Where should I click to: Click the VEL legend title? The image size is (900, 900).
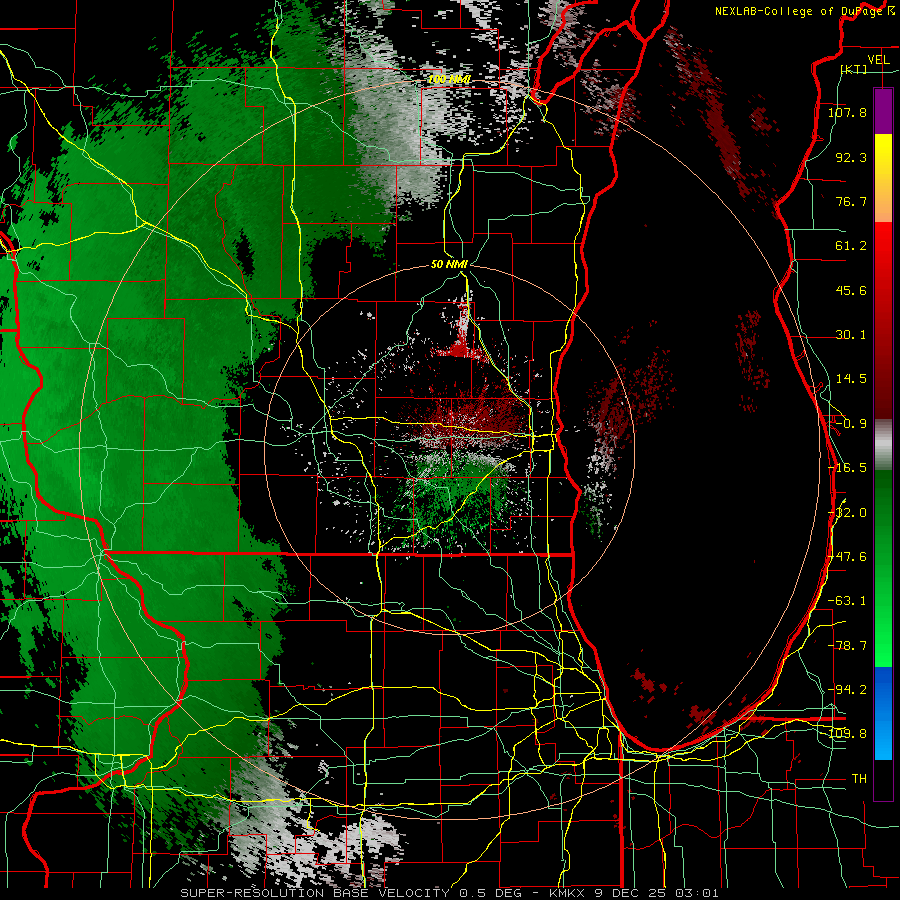pos(878,60)
